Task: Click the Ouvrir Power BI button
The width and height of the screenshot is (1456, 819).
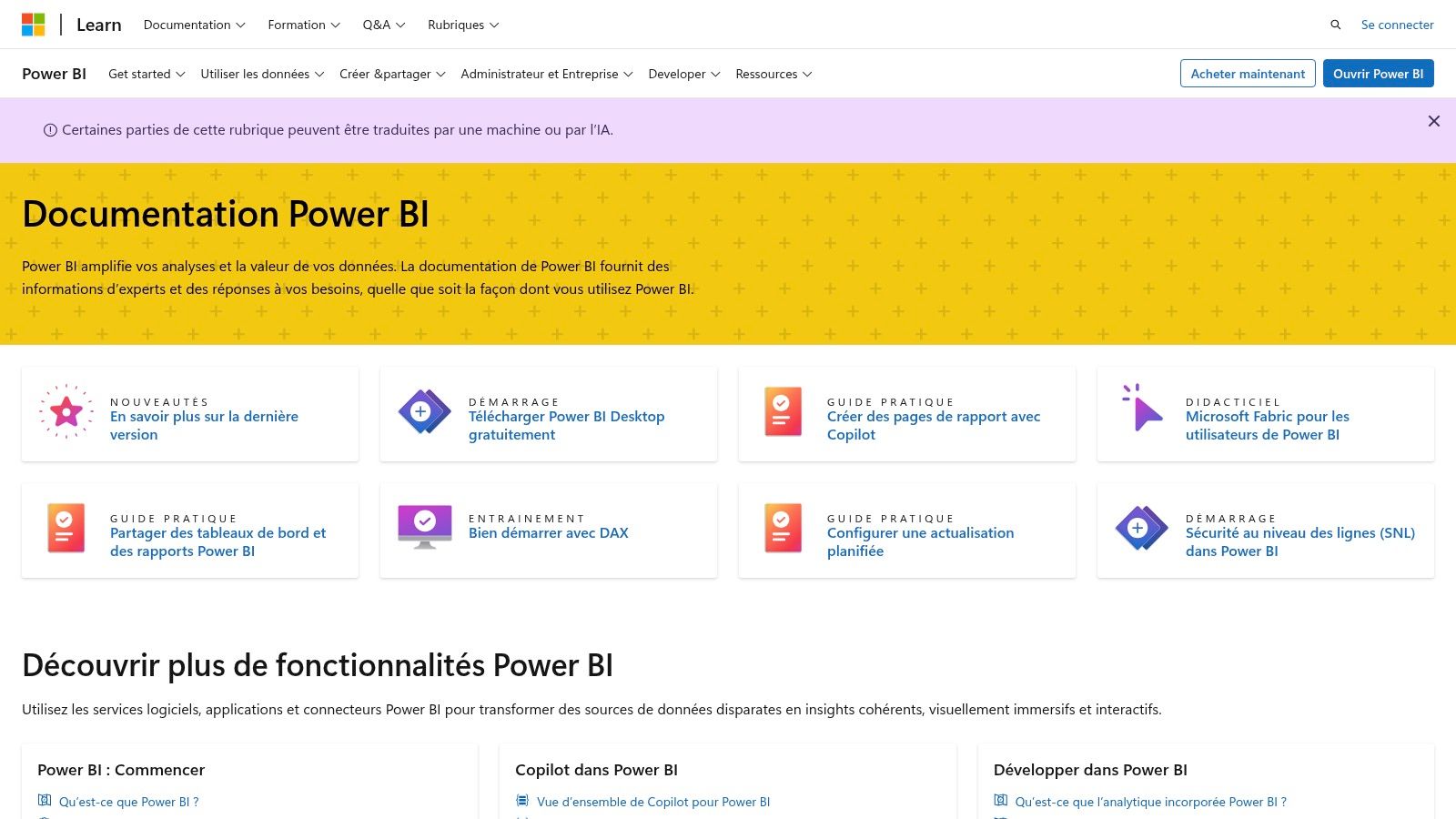Action: point(1378,74)
